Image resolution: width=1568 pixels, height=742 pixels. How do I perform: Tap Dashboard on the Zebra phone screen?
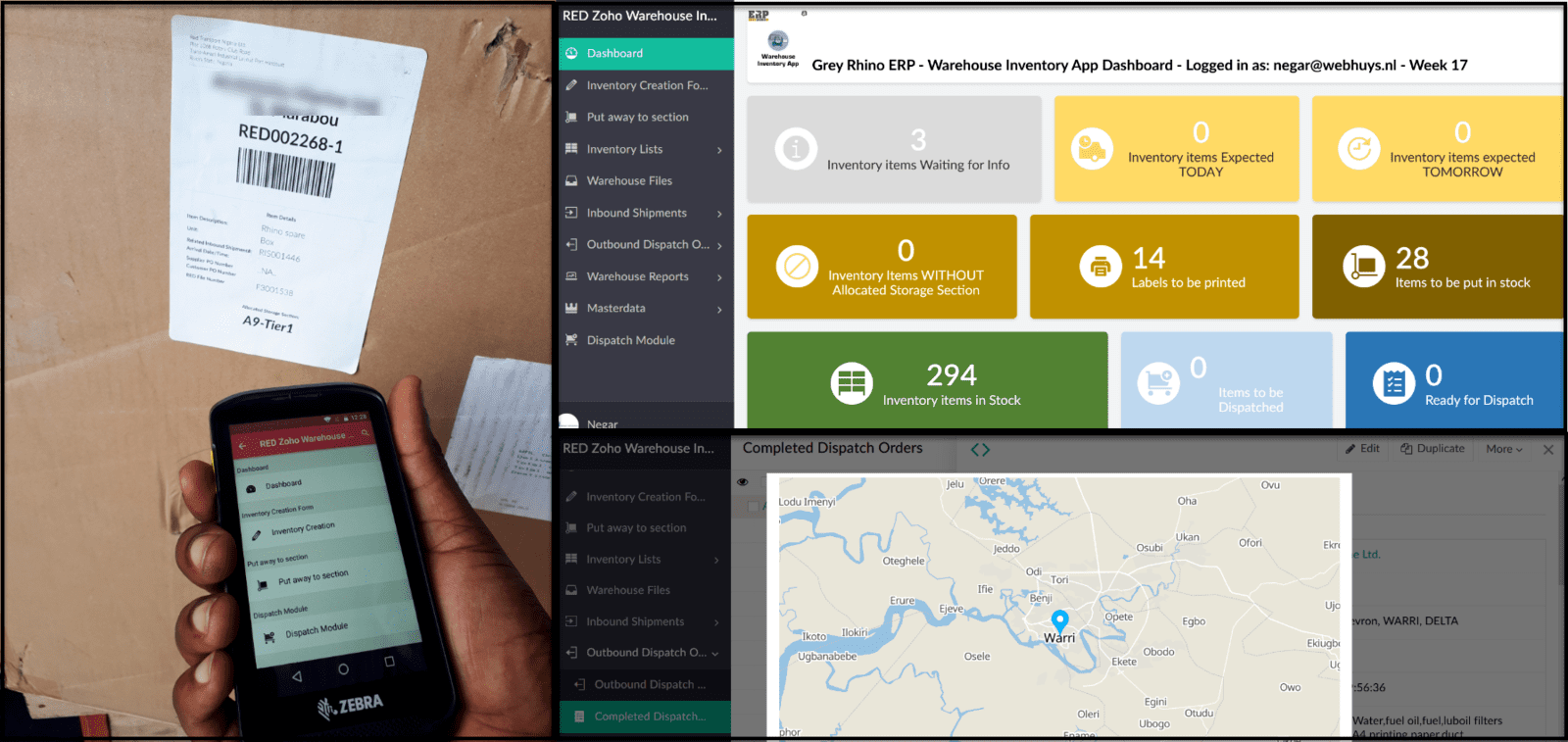[x=283, y=484]
